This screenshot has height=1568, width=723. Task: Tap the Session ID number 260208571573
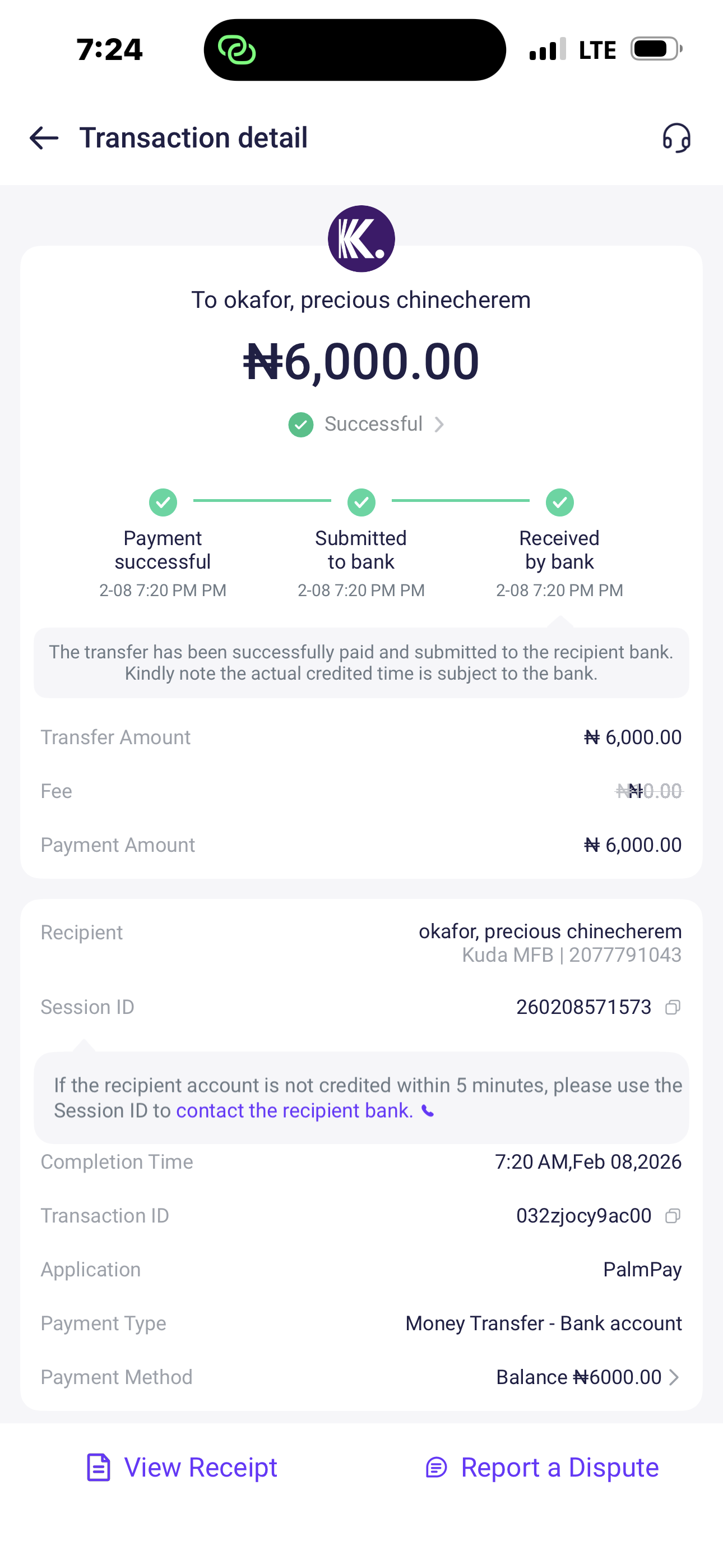pyautogui.click(x=583, y=1007)
